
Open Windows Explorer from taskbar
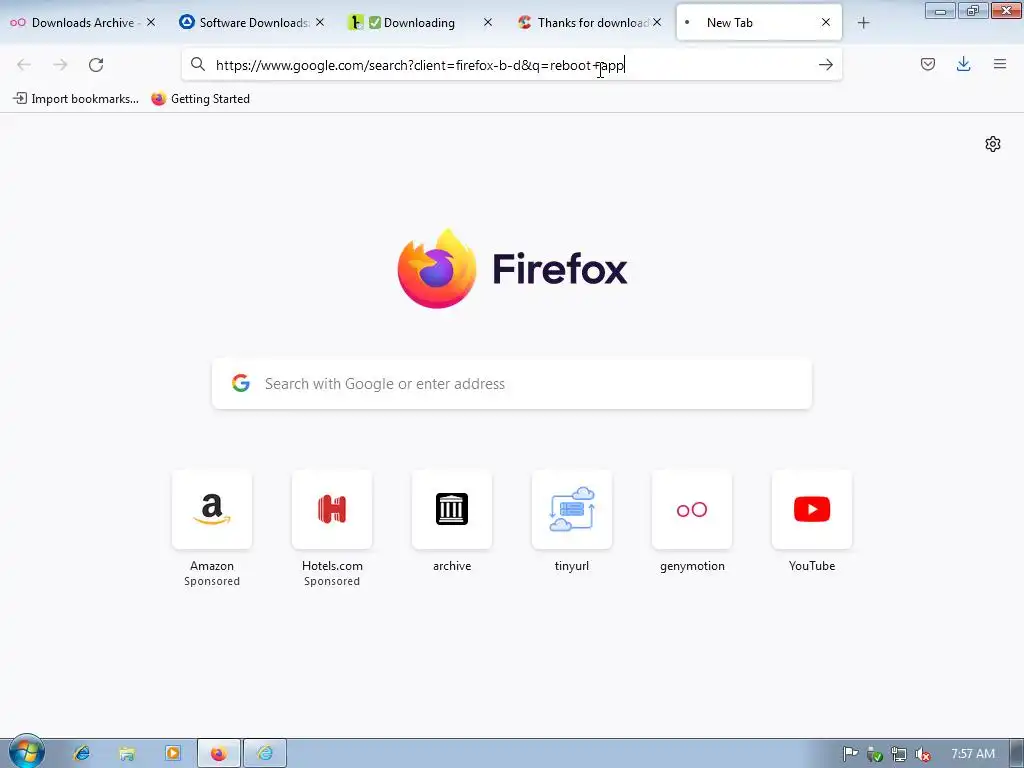tap(127, 754)
